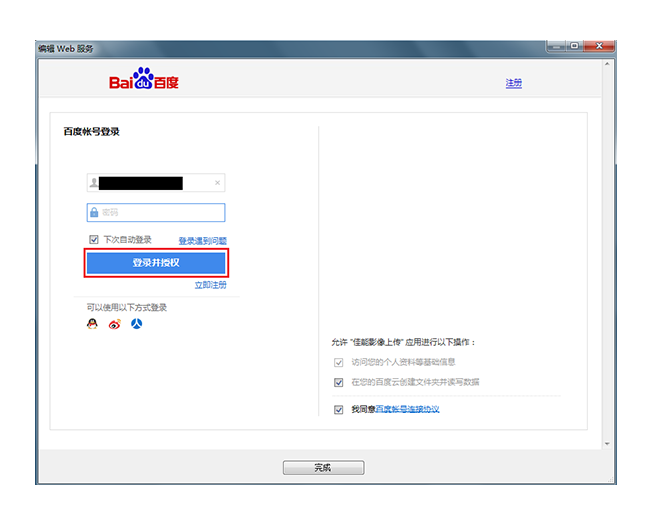This screenshot has width=652, height=525.
Task: Click the 完成 button
Action: (324, 467)
